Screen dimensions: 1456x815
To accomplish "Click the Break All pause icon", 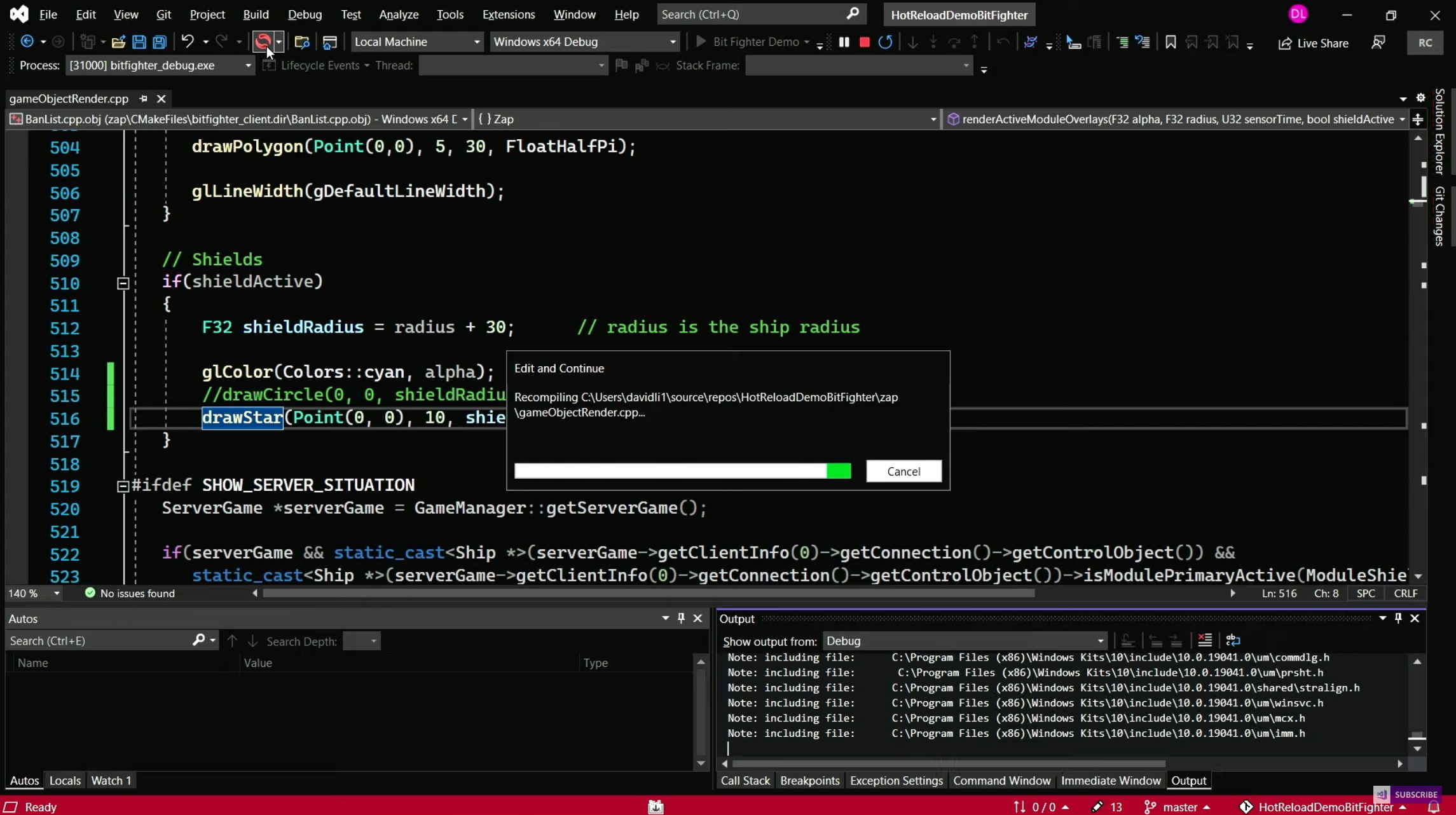I will click(x=844, y=42).
